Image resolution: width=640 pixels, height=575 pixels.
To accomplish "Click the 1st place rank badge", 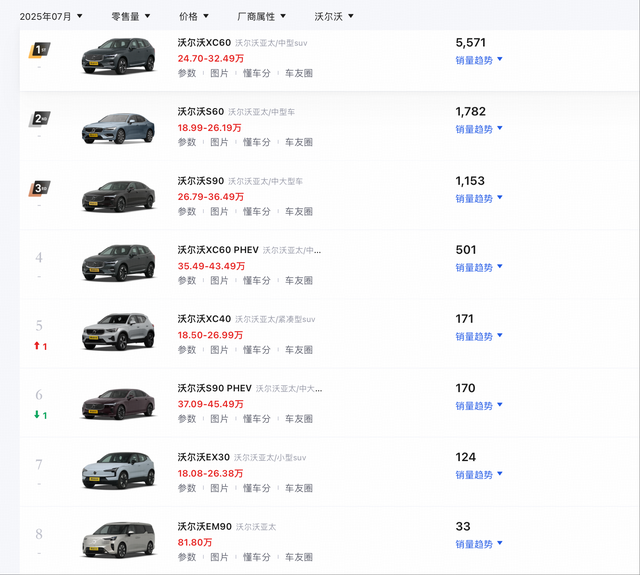I will (39, 50).
